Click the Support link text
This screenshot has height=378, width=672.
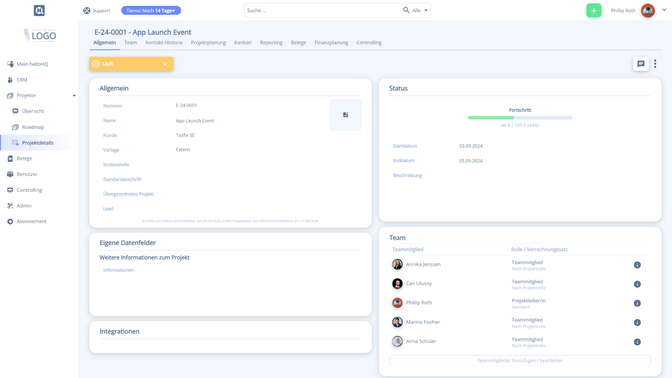101,10
